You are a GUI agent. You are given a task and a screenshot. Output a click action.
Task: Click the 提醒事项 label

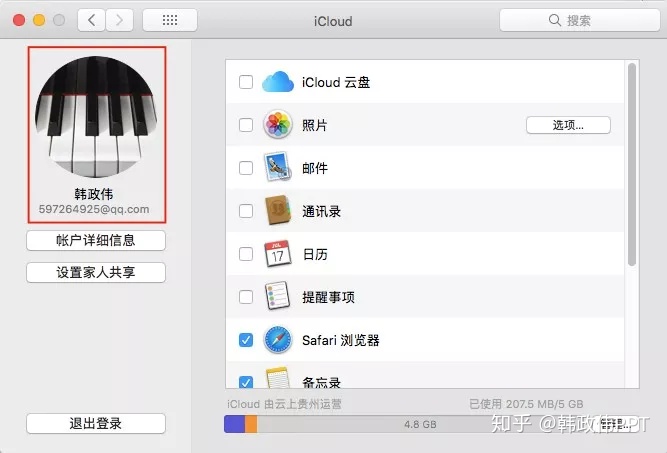click(x=328, y=297)
